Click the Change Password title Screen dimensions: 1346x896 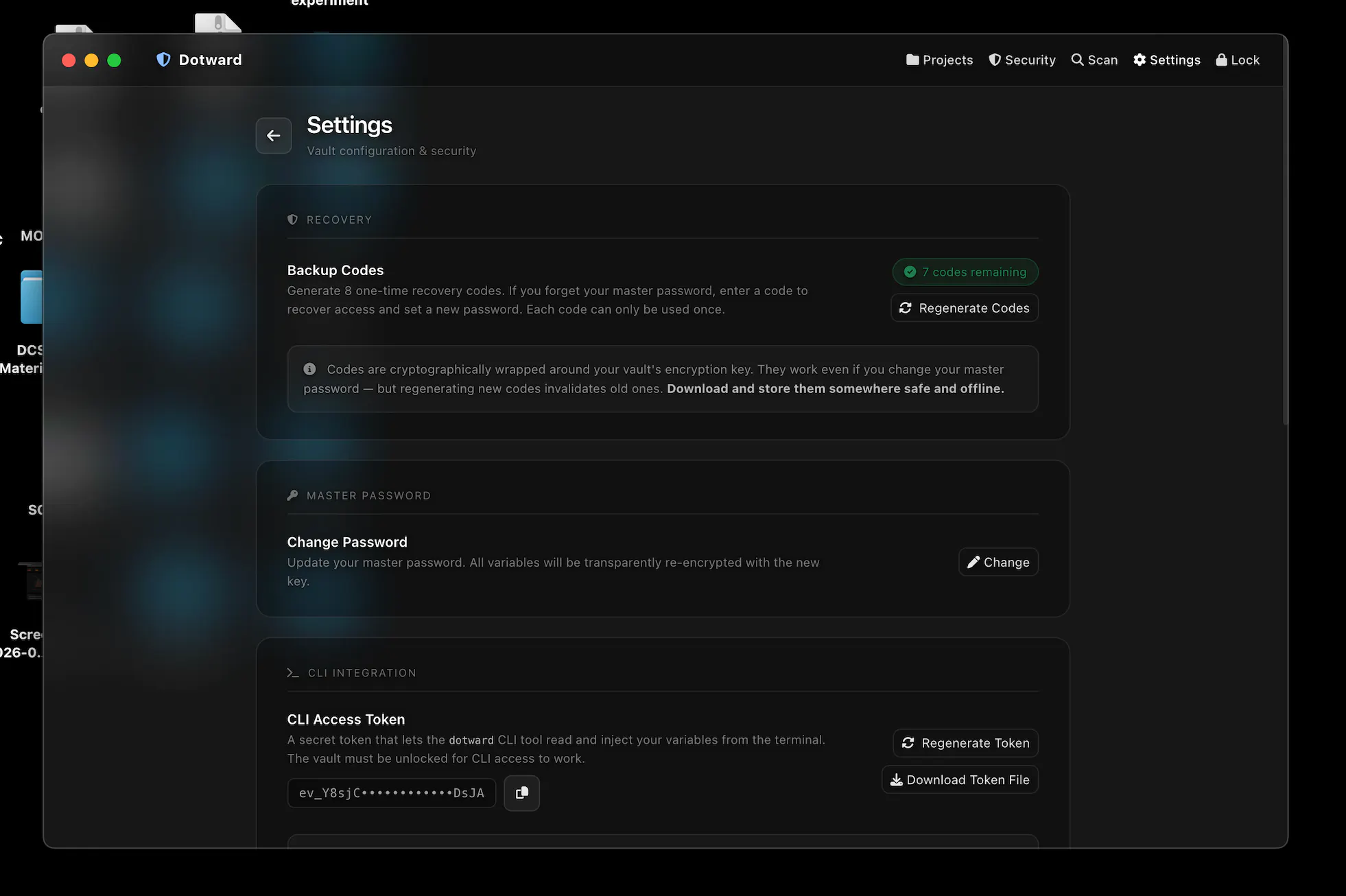347,542
